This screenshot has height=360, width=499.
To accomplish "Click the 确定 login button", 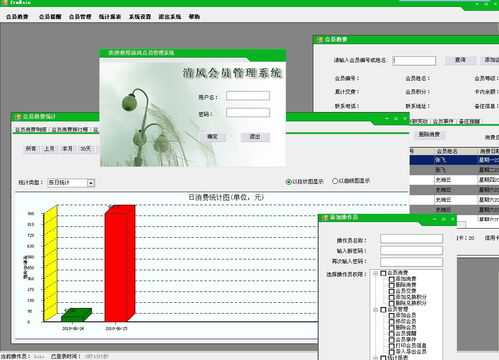I will (x=212, y=137).
